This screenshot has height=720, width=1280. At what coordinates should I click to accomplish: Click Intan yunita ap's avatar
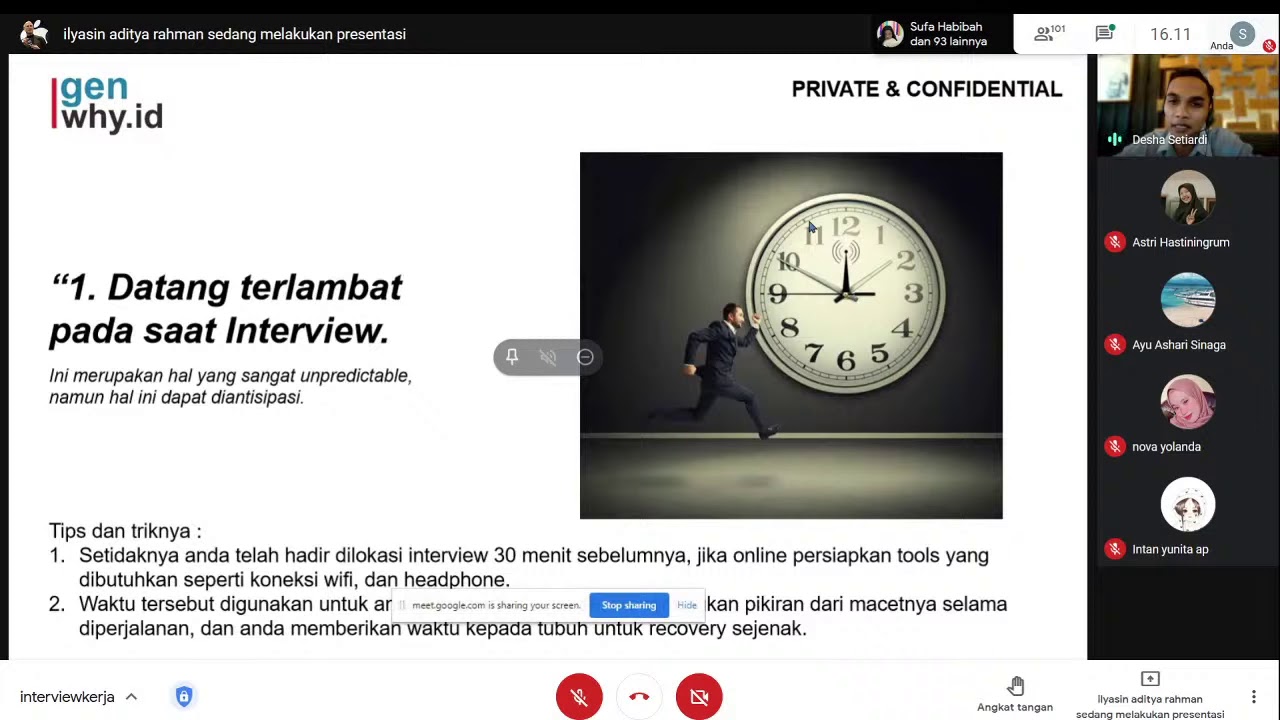click(1188, 504)
